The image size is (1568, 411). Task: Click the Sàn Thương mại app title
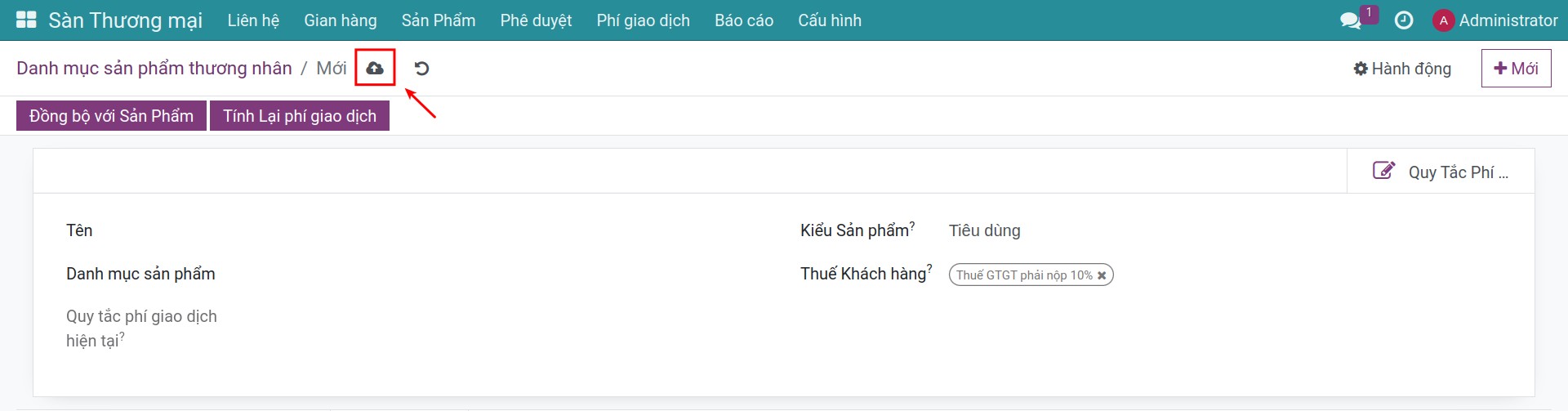[x=125, y=20]
